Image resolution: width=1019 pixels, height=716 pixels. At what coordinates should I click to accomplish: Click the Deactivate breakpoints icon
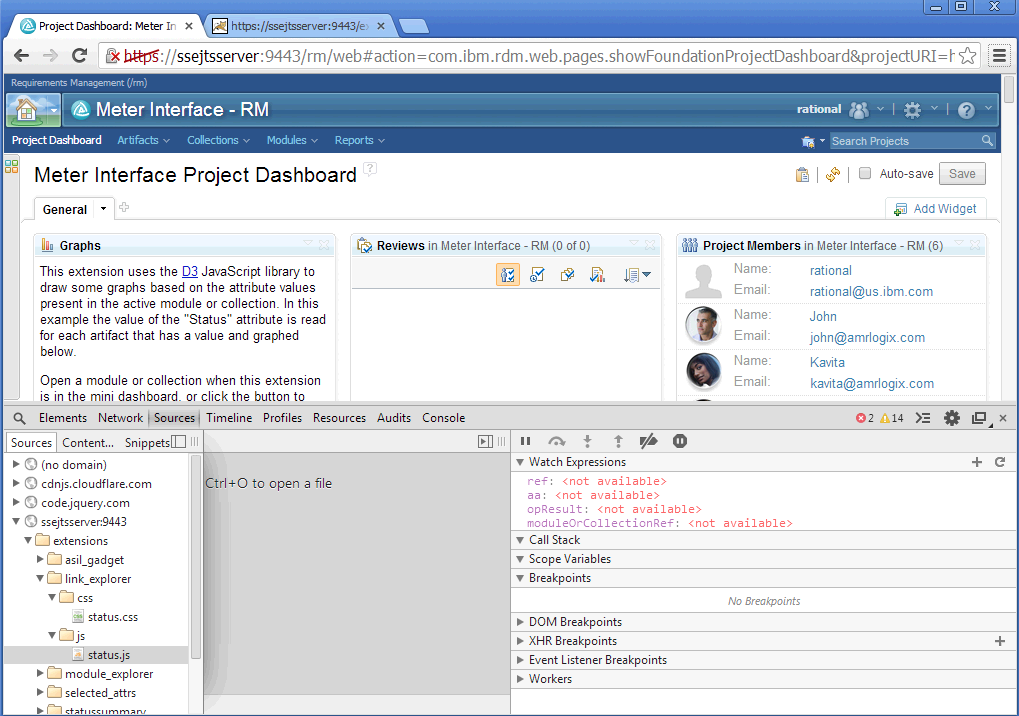(648, 441)
